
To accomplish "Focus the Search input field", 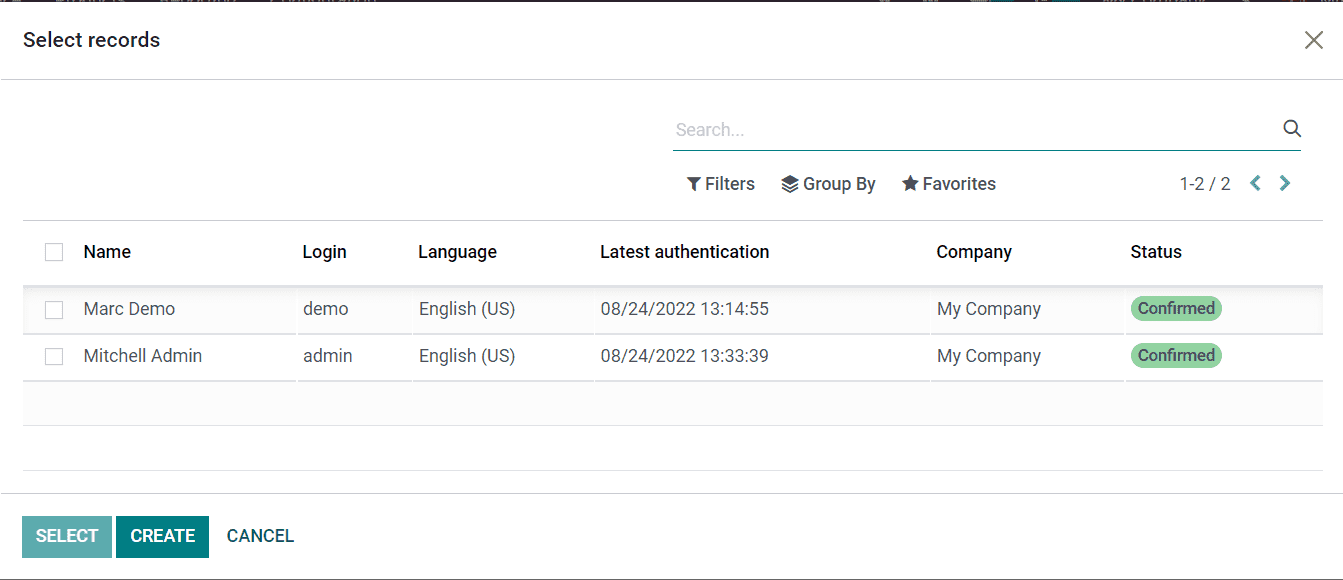I will point(970,130).
